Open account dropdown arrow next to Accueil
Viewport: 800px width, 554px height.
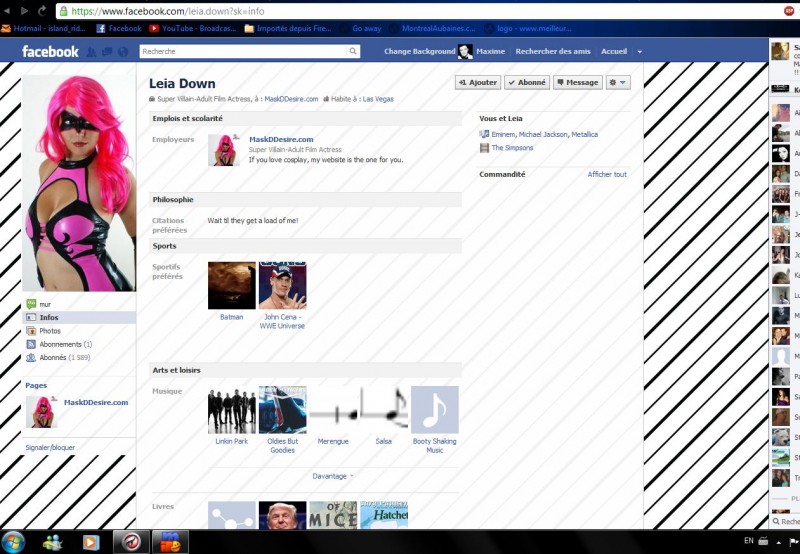pyautogui.click(x=639, y=52)
